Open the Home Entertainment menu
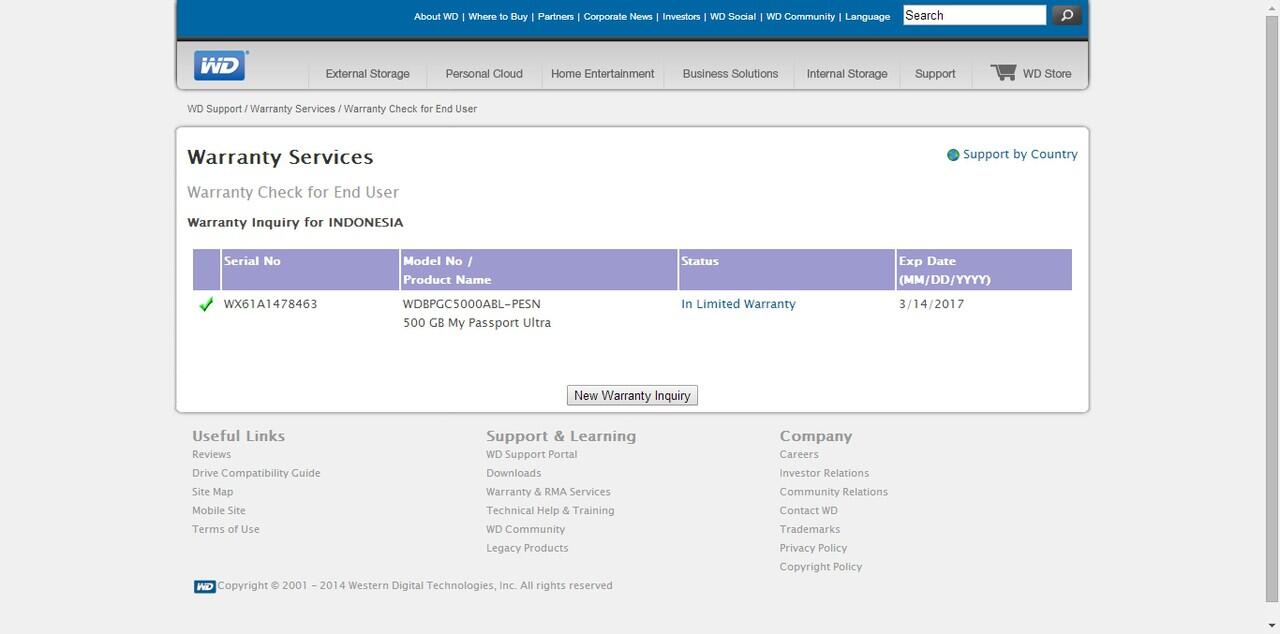Viewport: 1280px width, 634px height. click(602, 74)
